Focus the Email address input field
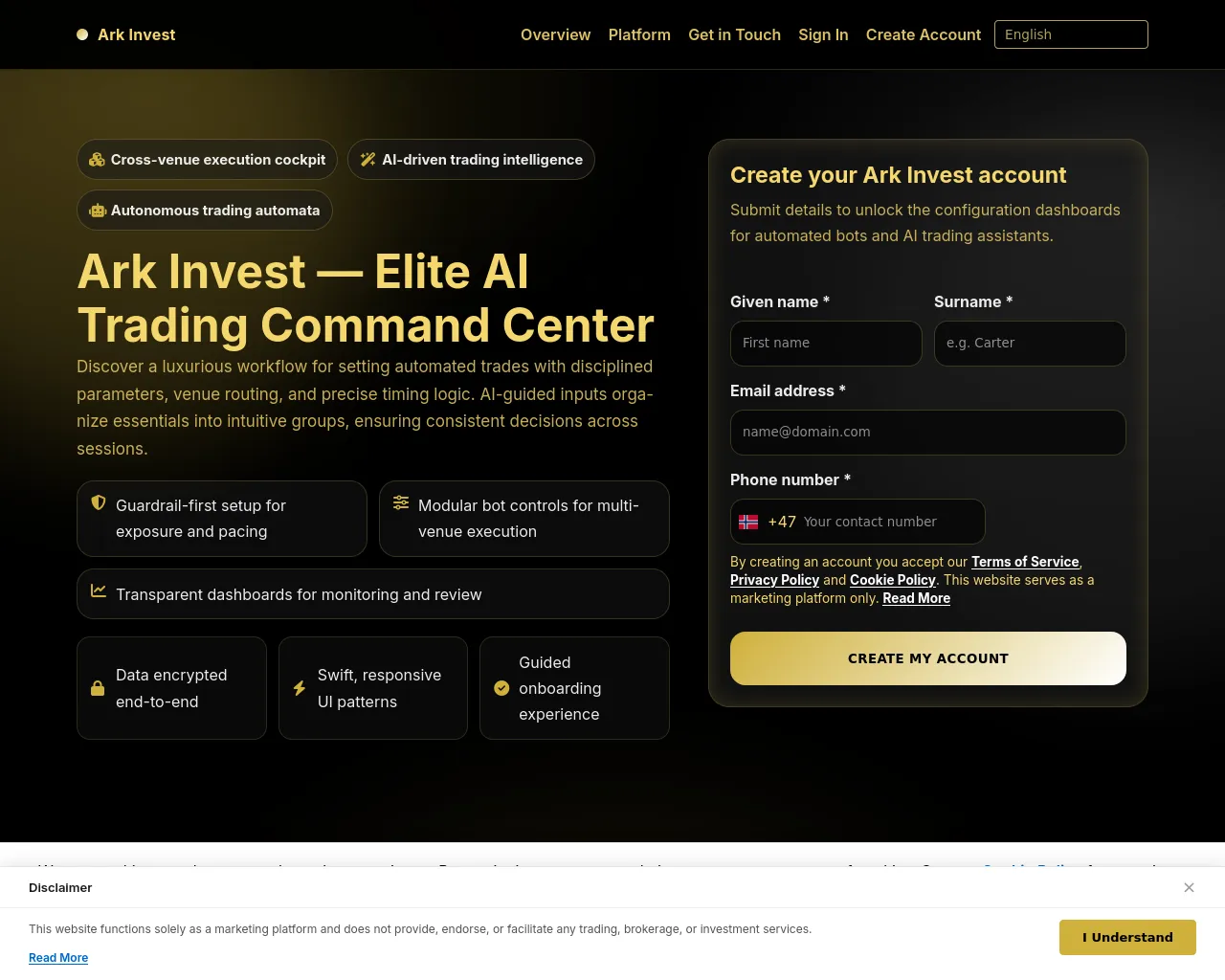 coord(928,433)
